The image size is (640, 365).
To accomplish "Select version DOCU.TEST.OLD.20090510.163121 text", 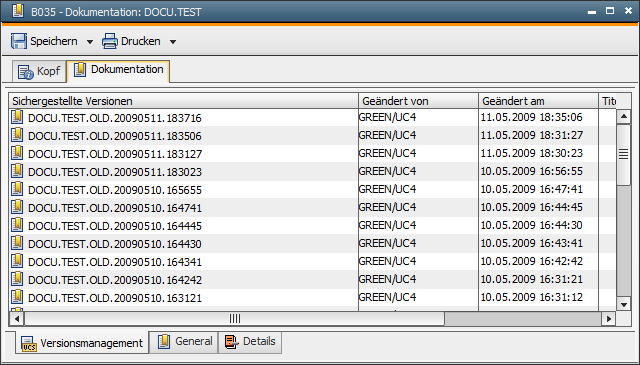I will [115, 298].
